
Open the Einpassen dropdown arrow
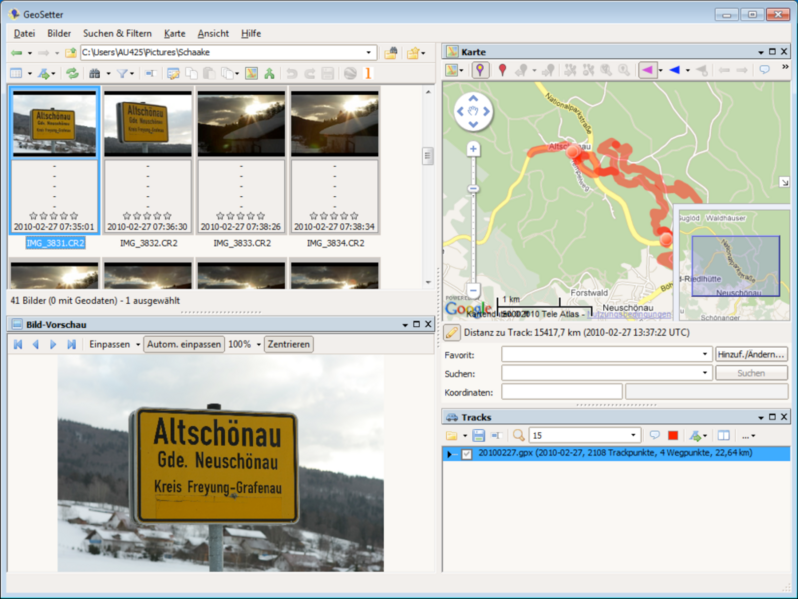coord(137,345)
